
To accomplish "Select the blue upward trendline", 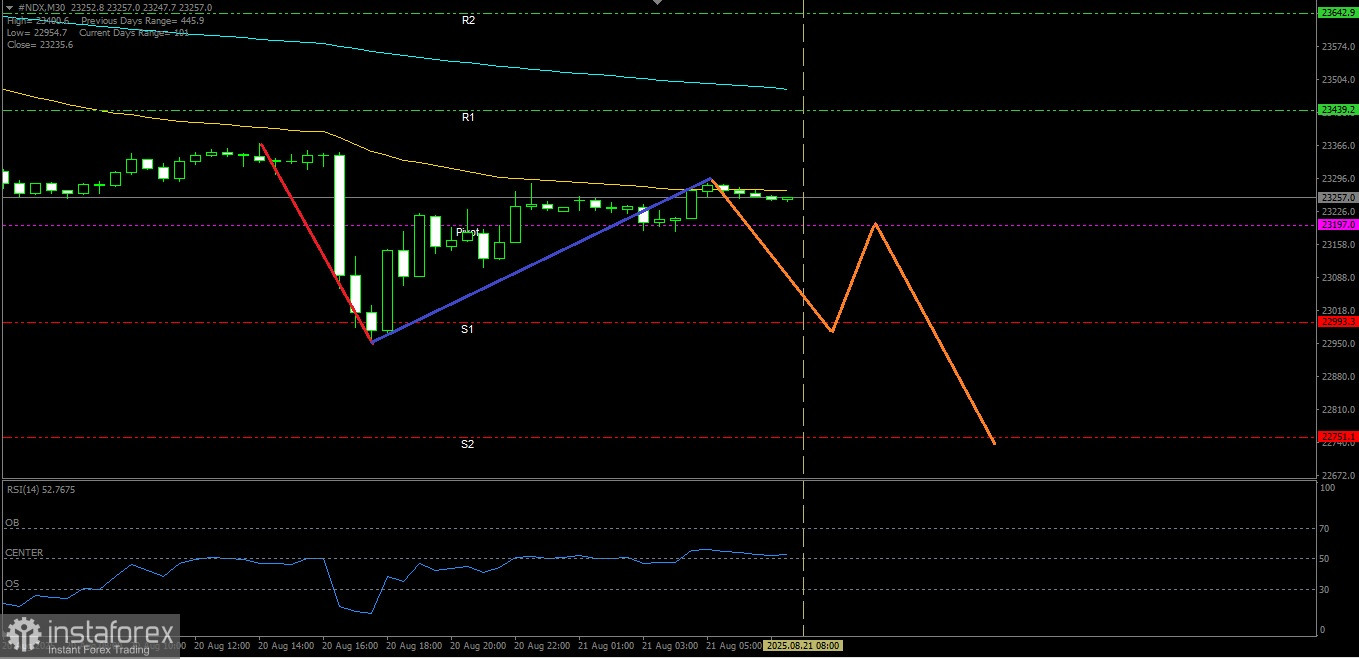I will coord(540,261).
